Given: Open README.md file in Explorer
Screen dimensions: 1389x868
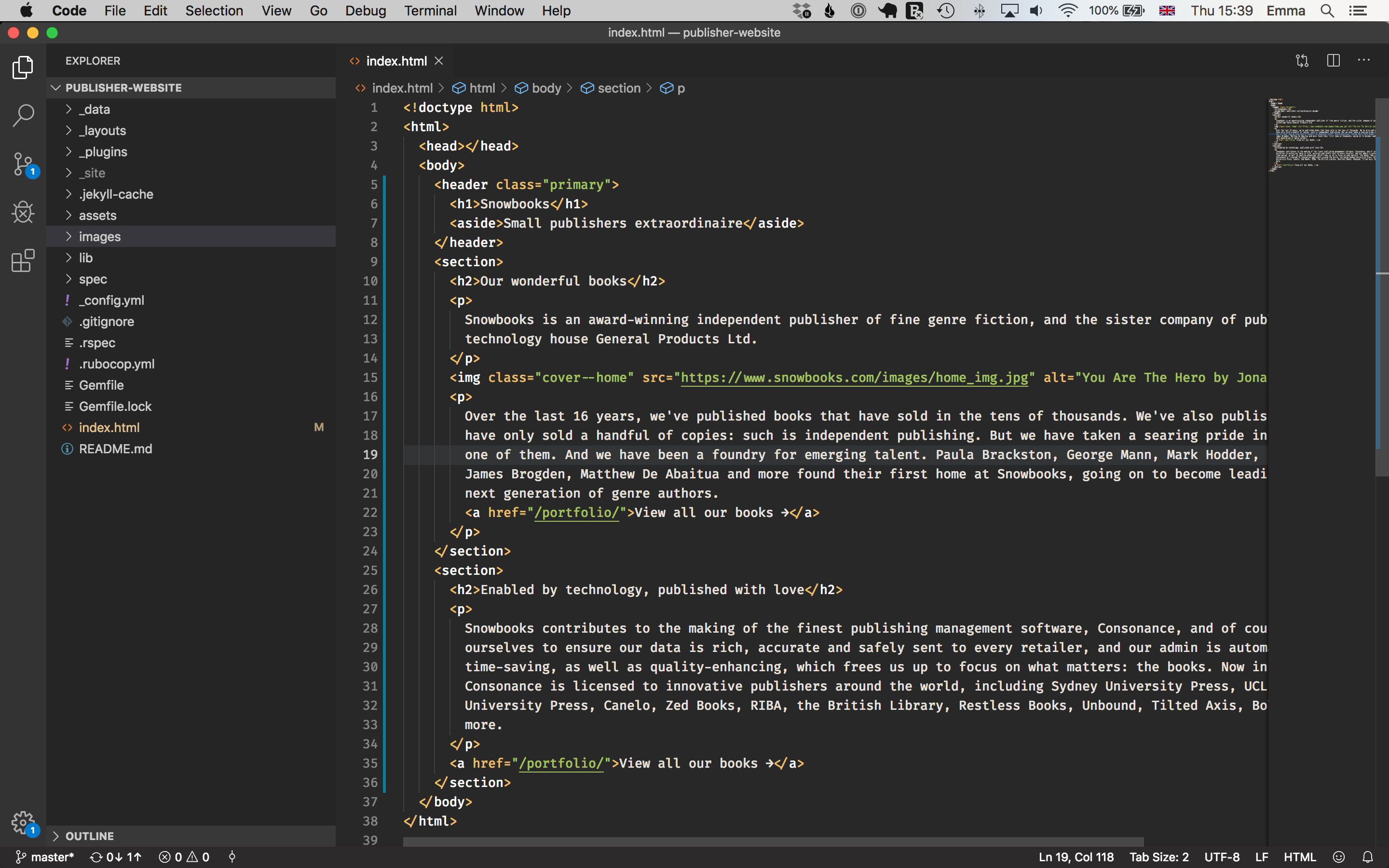Looking at the screenshot, I should pos(113,448).
